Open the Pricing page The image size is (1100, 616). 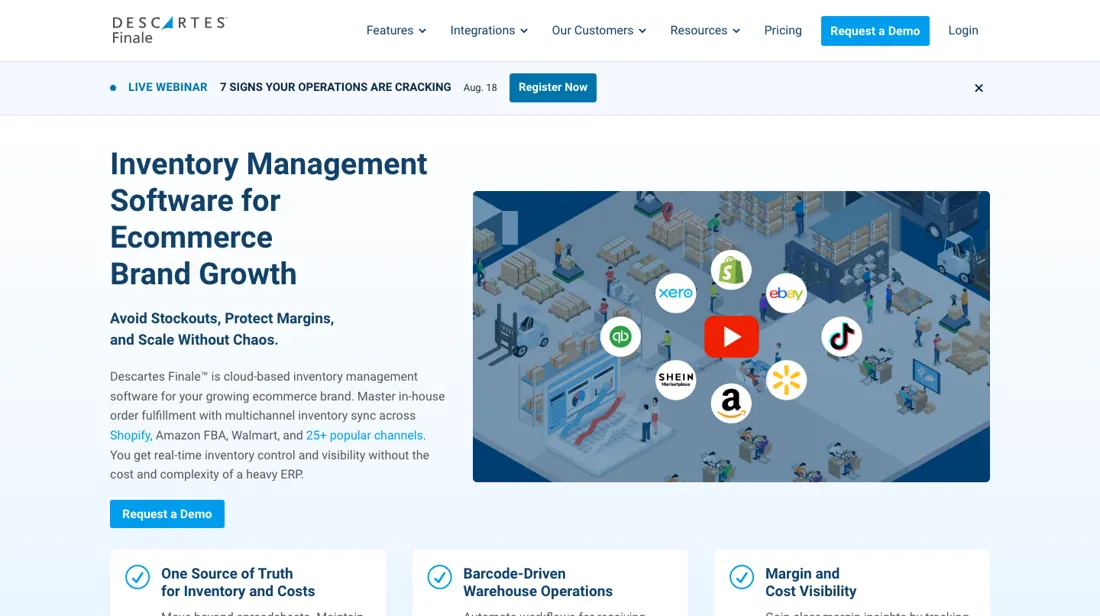click(783, 30)
